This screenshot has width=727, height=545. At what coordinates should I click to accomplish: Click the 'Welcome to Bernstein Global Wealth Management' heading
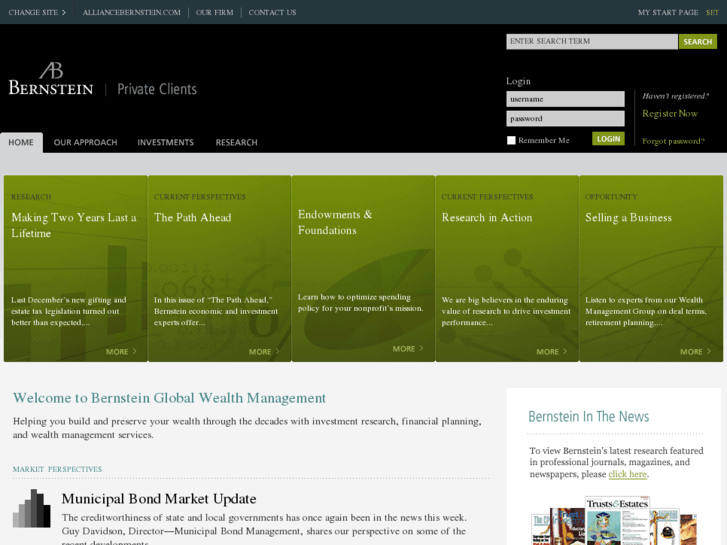click(x=169, y=398)
